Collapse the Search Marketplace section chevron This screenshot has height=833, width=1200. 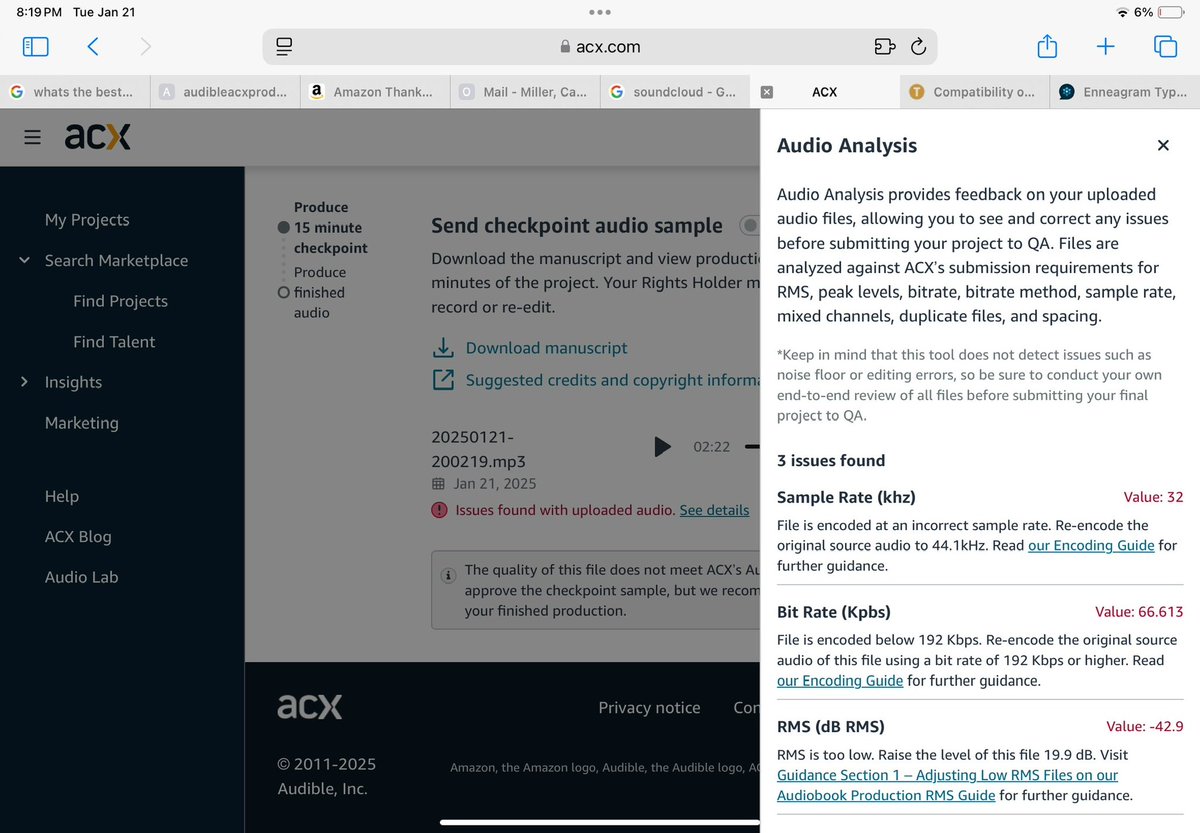pos(24,260)
